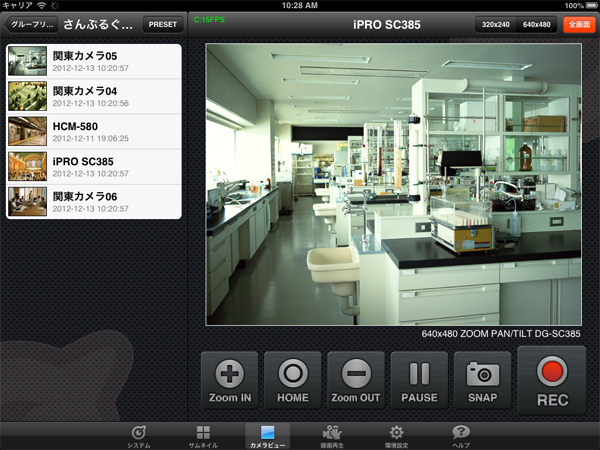
Task: Select 関東カメラ05 from camera list
Action: coord(94,61)
